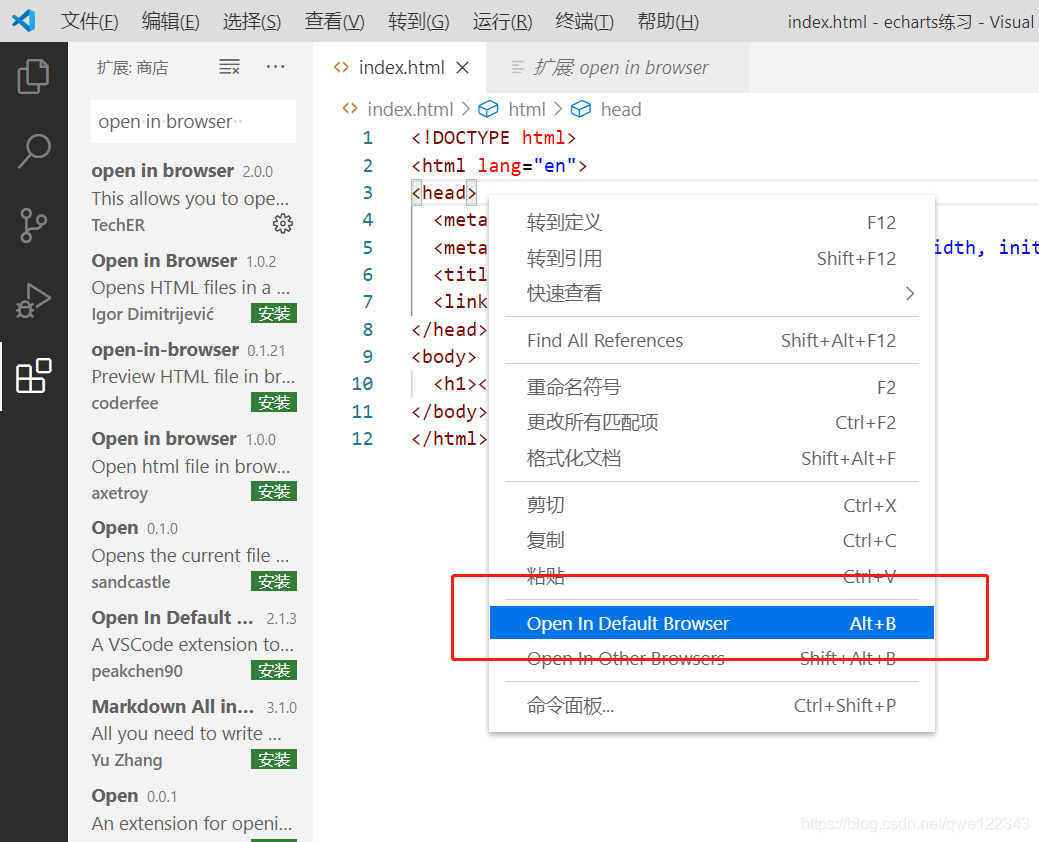Choose 粘贴 from context menu
This screenshot has height=842, width=1039.
point(712,576)
